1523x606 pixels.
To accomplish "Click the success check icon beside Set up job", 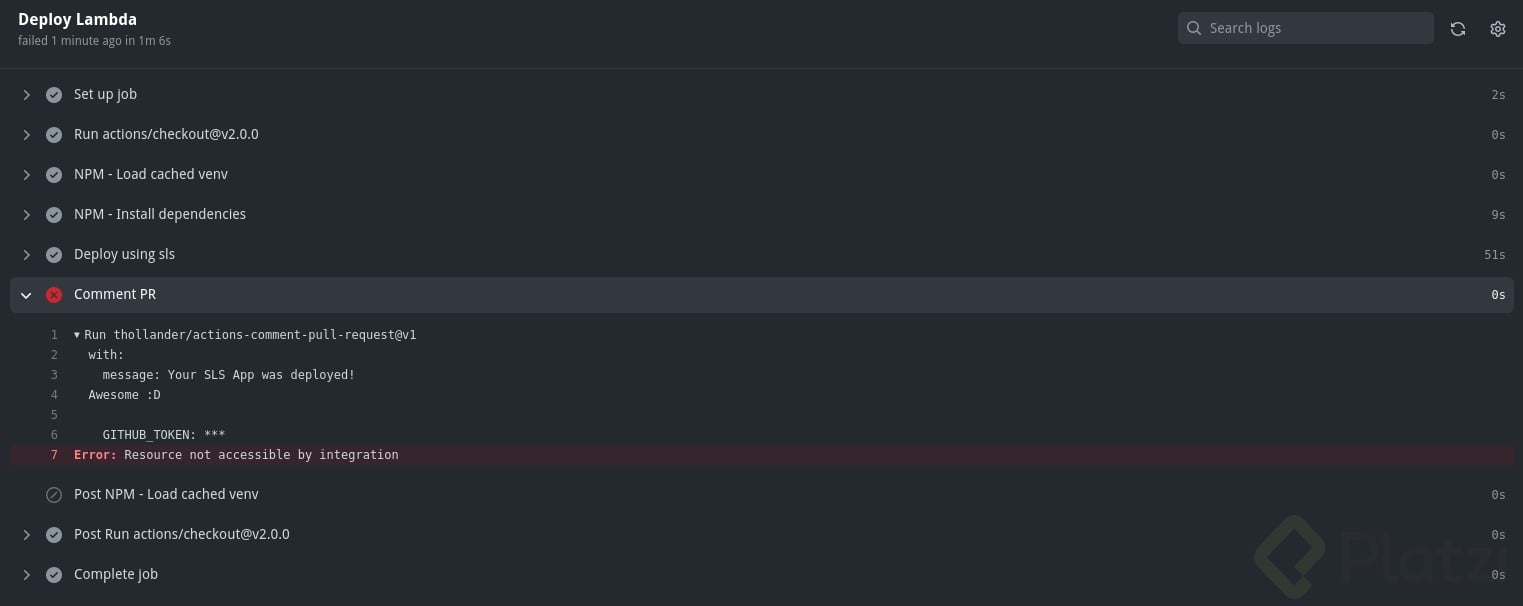I will [x=54, y=95].
